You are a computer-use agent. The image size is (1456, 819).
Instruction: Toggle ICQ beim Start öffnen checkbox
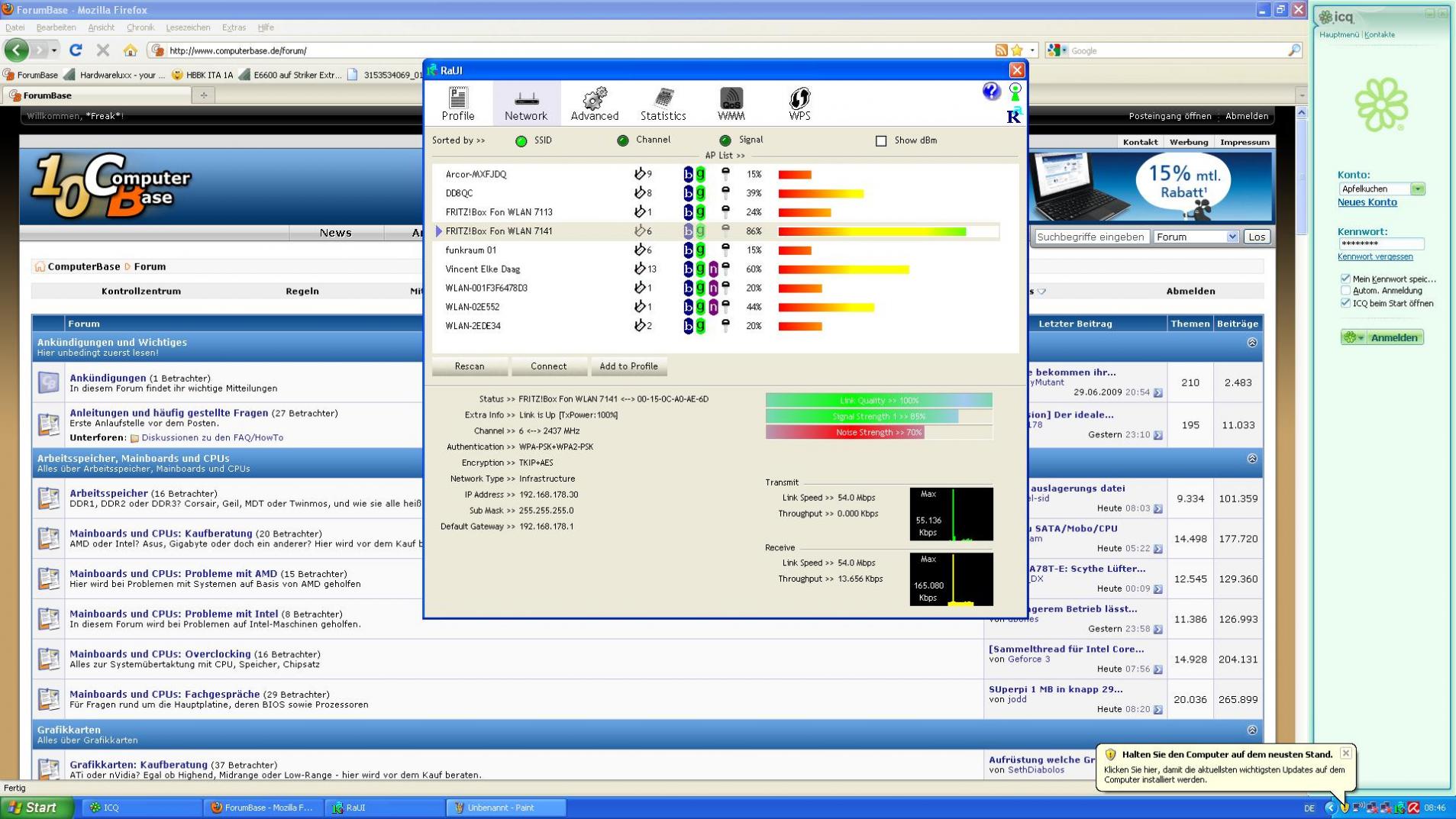point(1345,303)
